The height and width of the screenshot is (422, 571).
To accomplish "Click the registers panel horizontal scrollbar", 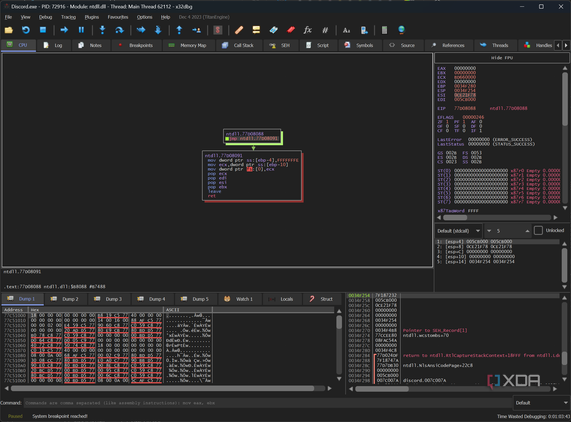I will tap(455, 217).
